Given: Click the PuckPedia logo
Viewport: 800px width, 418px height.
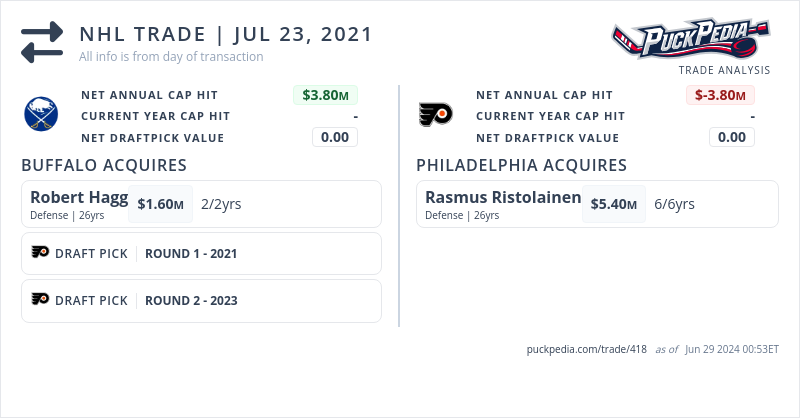Looking at the screenshot, I should 690,40.
